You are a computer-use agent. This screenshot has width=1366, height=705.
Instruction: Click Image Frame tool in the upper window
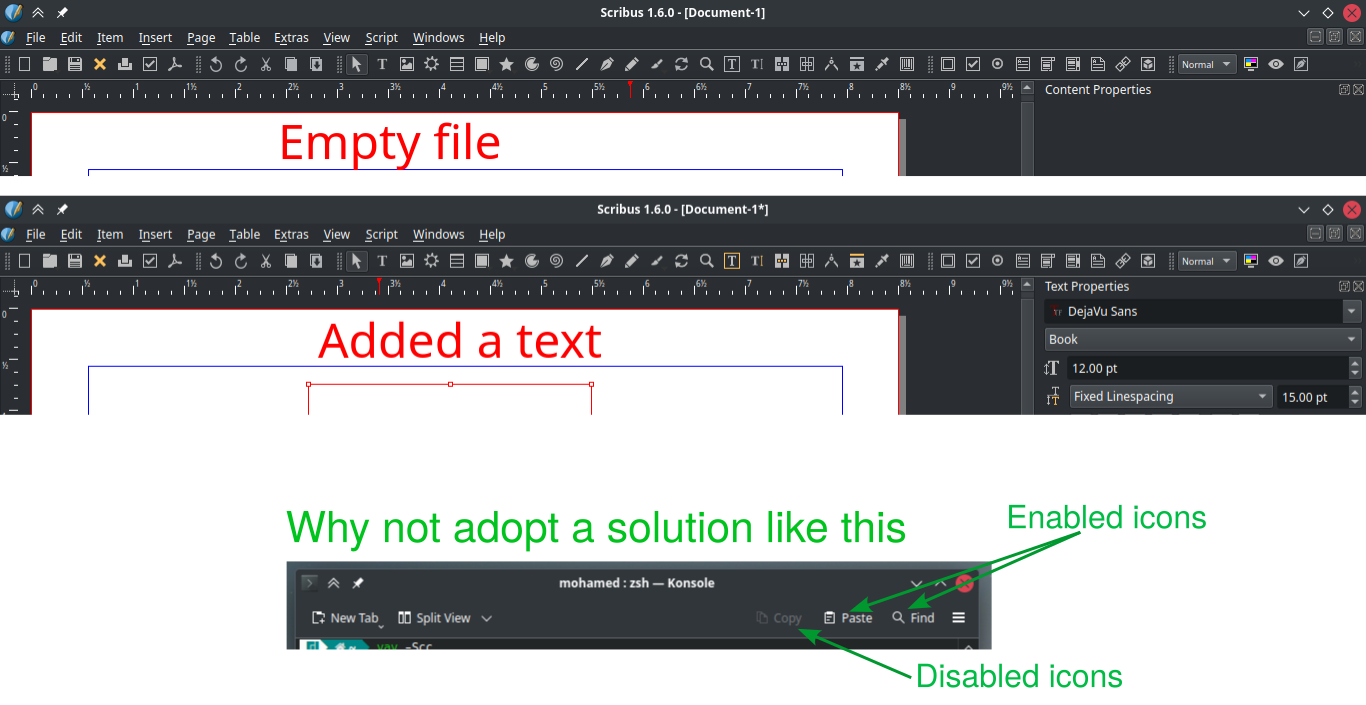[407, 64]
